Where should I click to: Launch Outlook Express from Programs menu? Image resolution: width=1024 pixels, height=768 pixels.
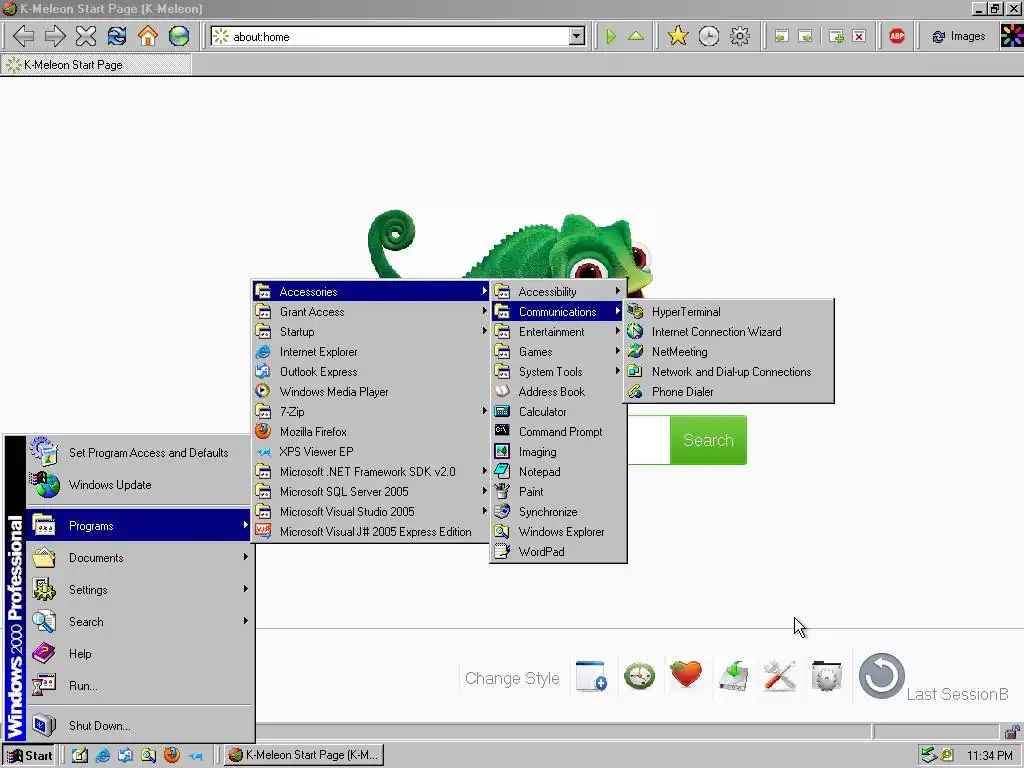click(x=371, y=372)
